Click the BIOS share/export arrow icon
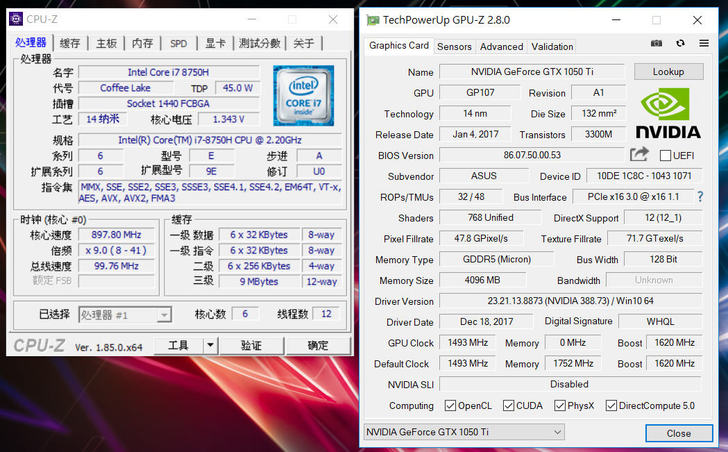728x452 pixels. tap(639, 154)
